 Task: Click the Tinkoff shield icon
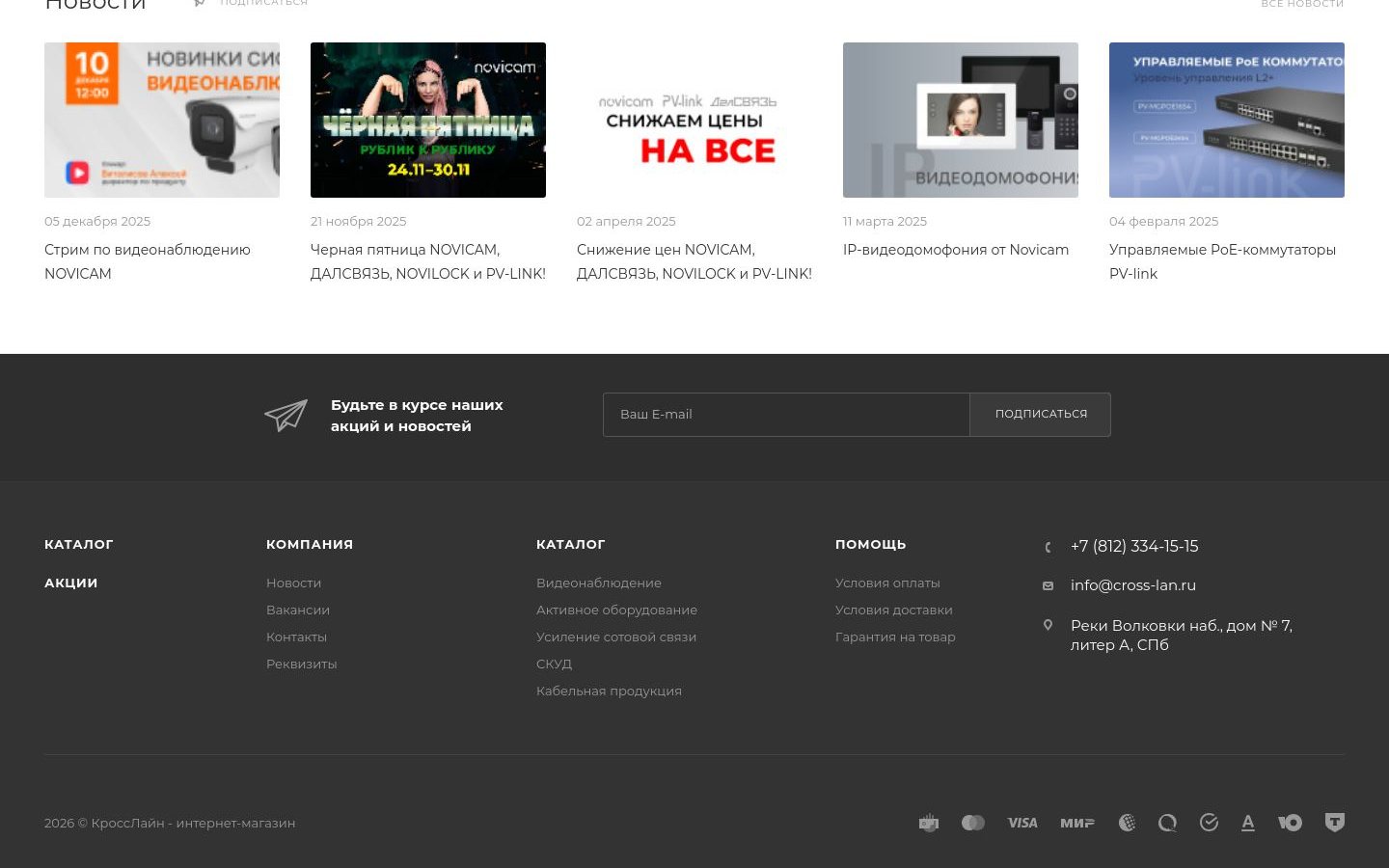click(x=1335, y=823)
